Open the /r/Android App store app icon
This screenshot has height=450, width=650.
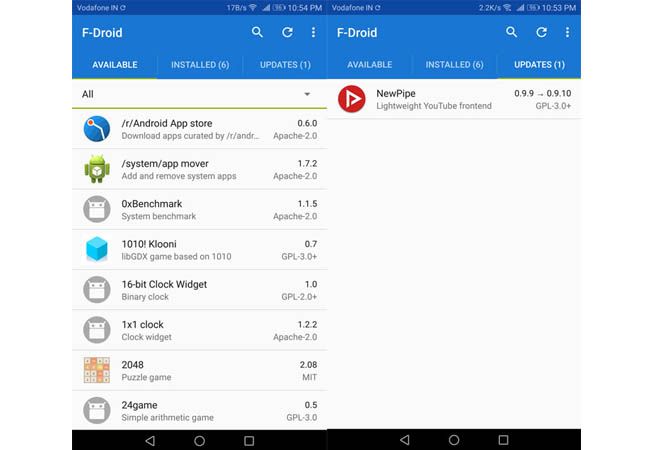point(97,129)
